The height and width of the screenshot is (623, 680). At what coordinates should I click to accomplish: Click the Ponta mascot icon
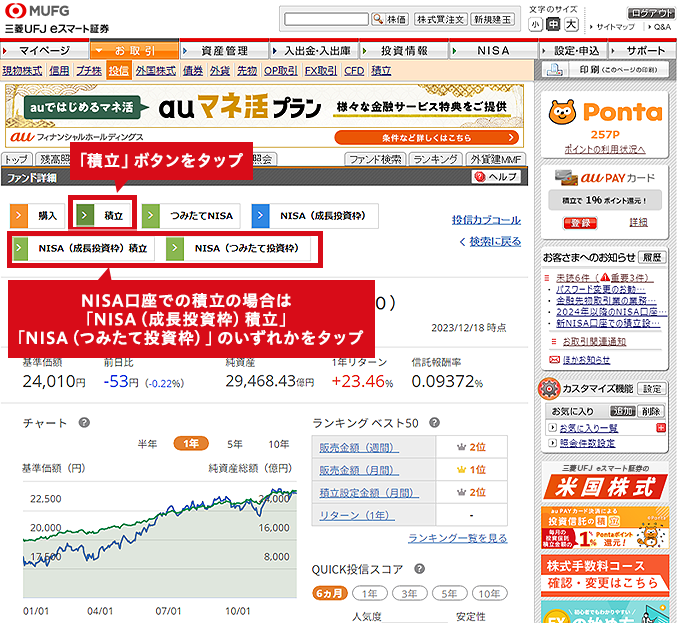coord(562,112)
